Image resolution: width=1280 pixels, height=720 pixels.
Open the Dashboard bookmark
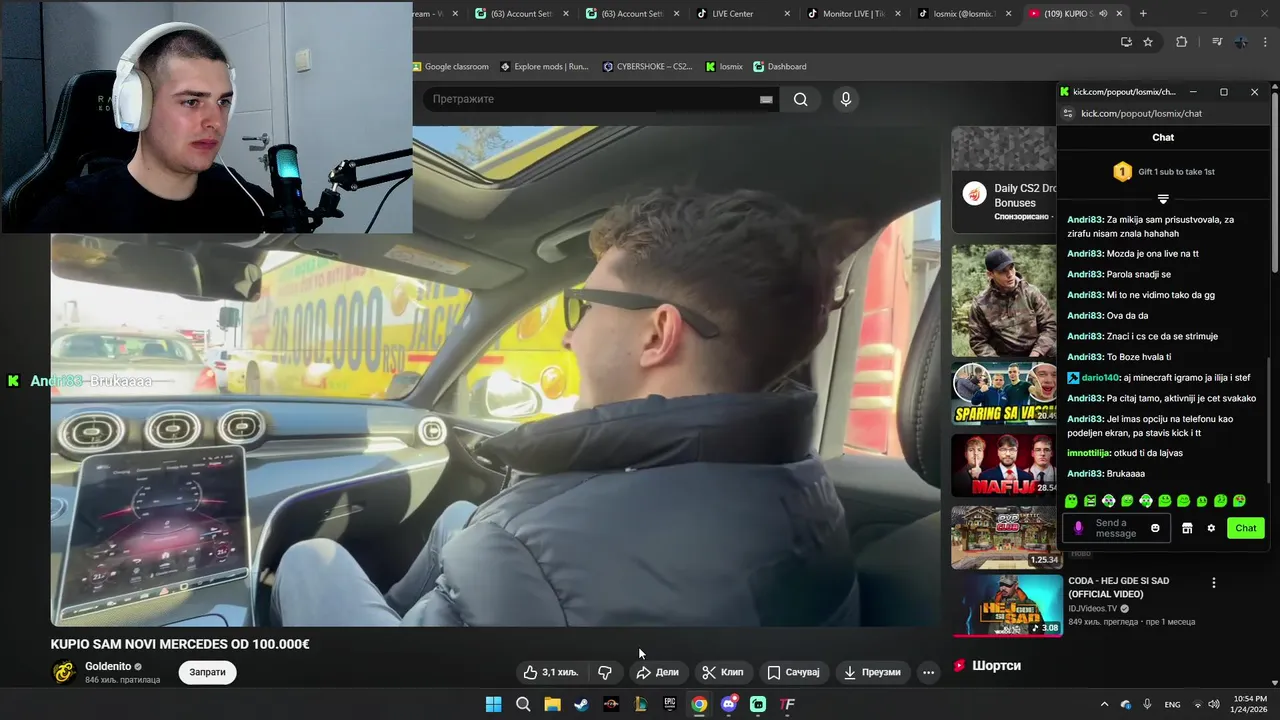(780, 67)
